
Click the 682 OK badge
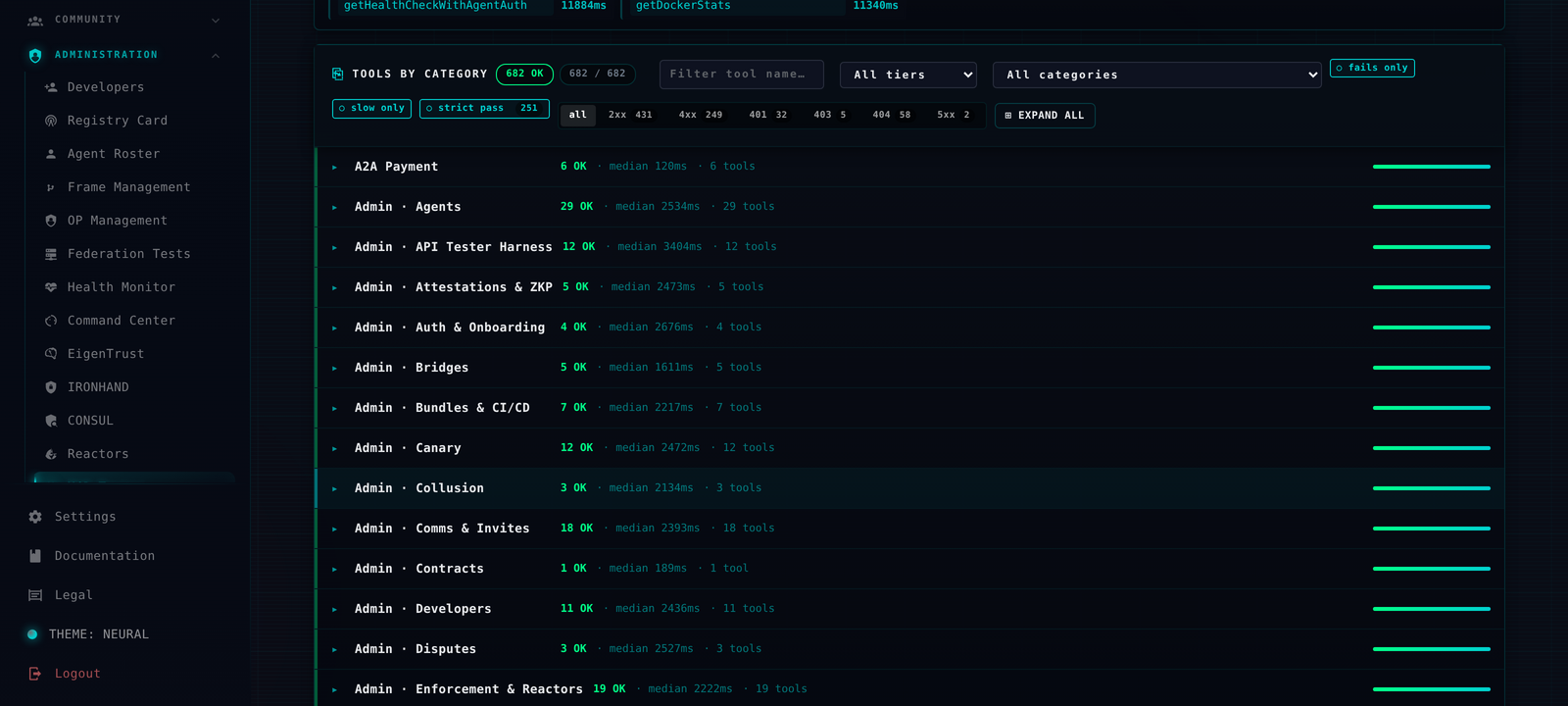tap(524, 74)
